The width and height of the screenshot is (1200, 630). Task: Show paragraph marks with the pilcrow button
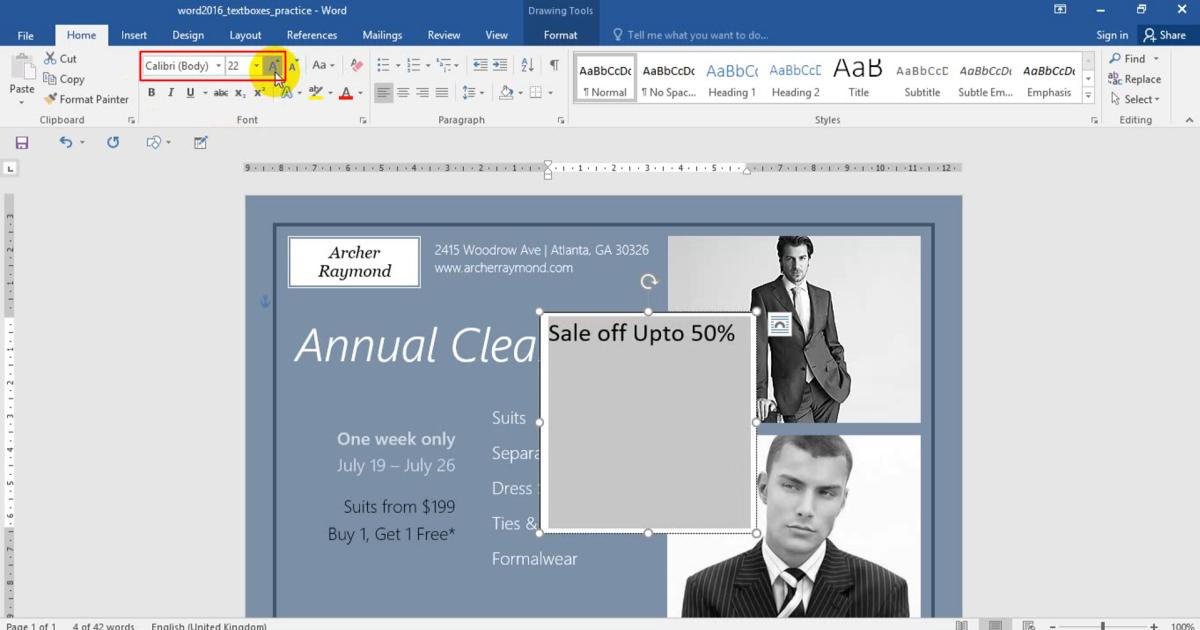pyautogui.click(x=554, y=66)
